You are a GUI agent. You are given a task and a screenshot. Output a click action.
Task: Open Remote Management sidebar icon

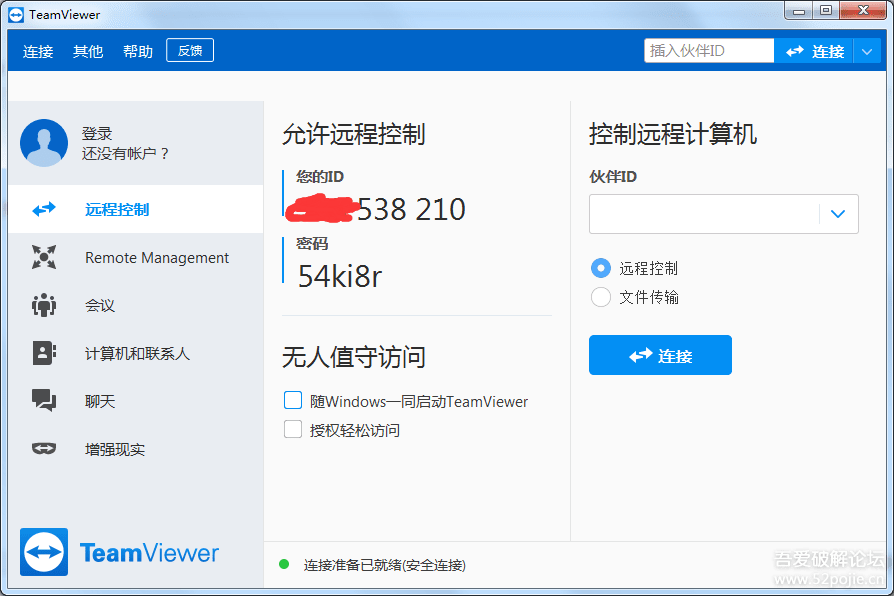[x=44, y=258]
